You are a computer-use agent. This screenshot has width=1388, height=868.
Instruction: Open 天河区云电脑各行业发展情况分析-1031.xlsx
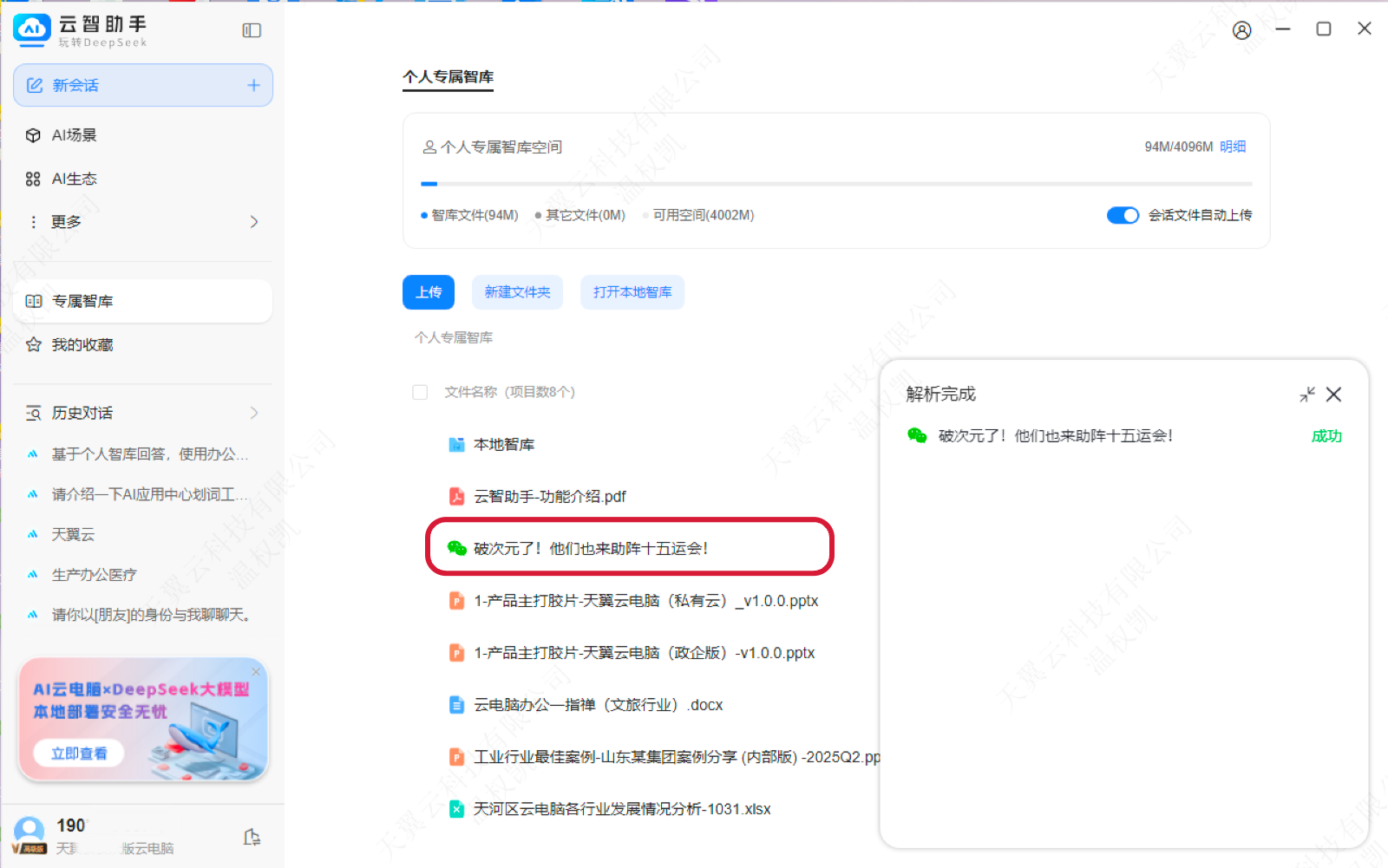(x=622, y=809)
